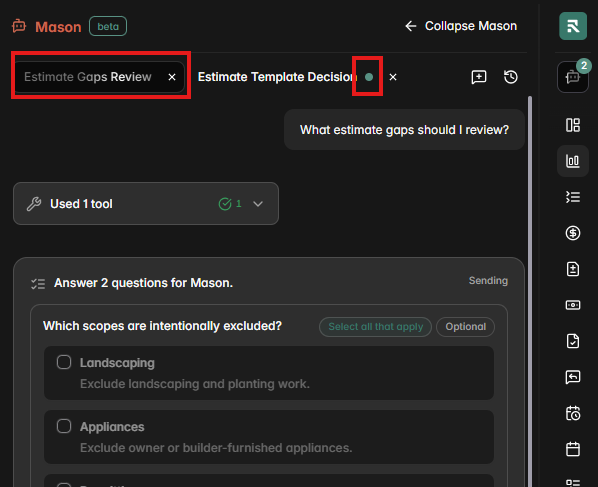Select the Appliances exclusion option card

pyautogui.click(x=269, y=437)
